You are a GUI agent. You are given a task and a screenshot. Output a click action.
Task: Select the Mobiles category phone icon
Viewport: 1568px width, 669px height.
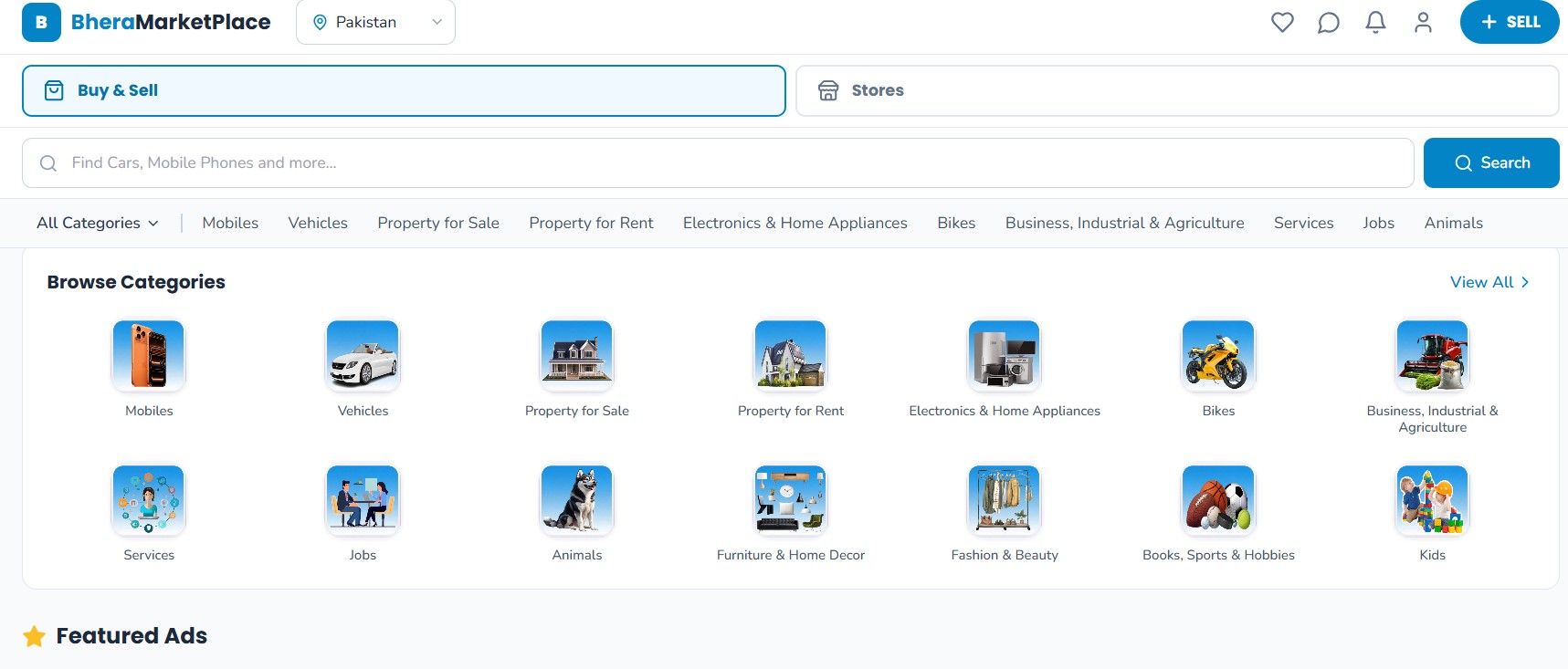(x=149, y=355)
